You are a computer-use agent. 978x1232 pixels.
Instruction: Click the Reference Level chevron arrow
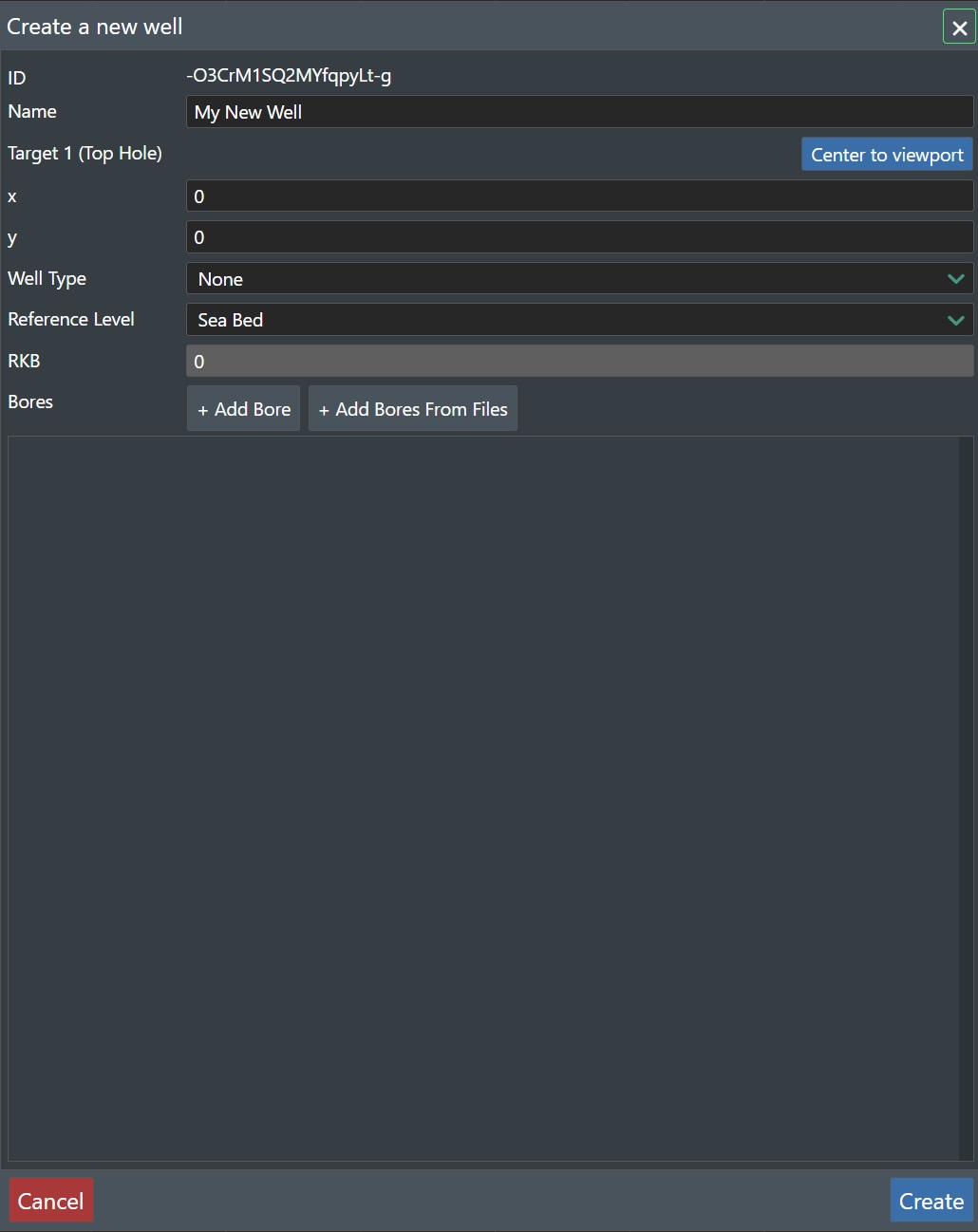tap(955, 320)
